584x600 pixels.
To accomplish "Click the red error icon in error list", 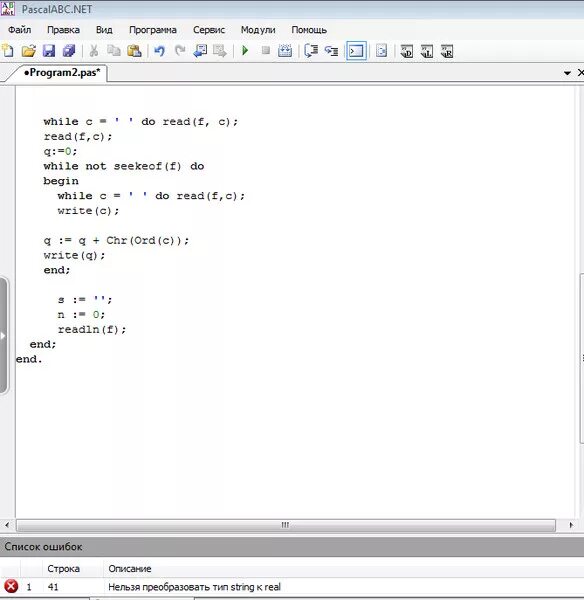I will [11, 586].
